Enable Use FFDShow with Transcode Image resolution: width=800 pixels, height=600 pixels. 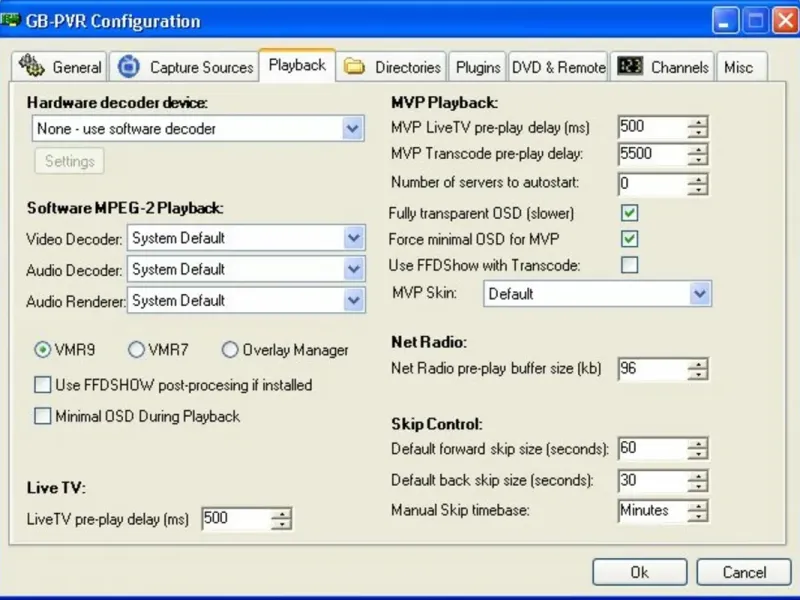629,265
